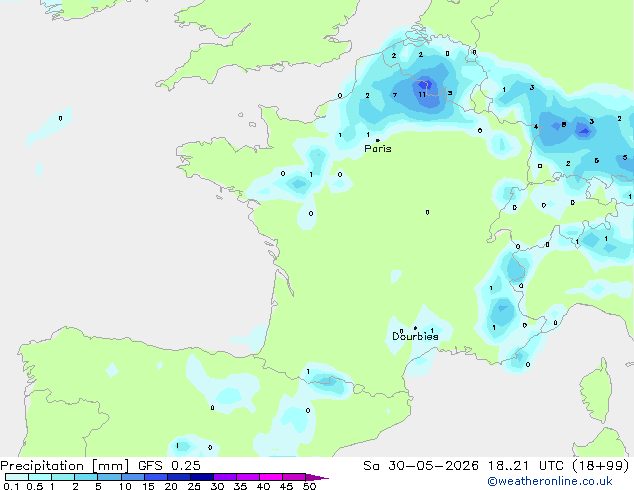Pick the 10–15 mm legend color box
The image size is (634, 490).
coord(133,477)
